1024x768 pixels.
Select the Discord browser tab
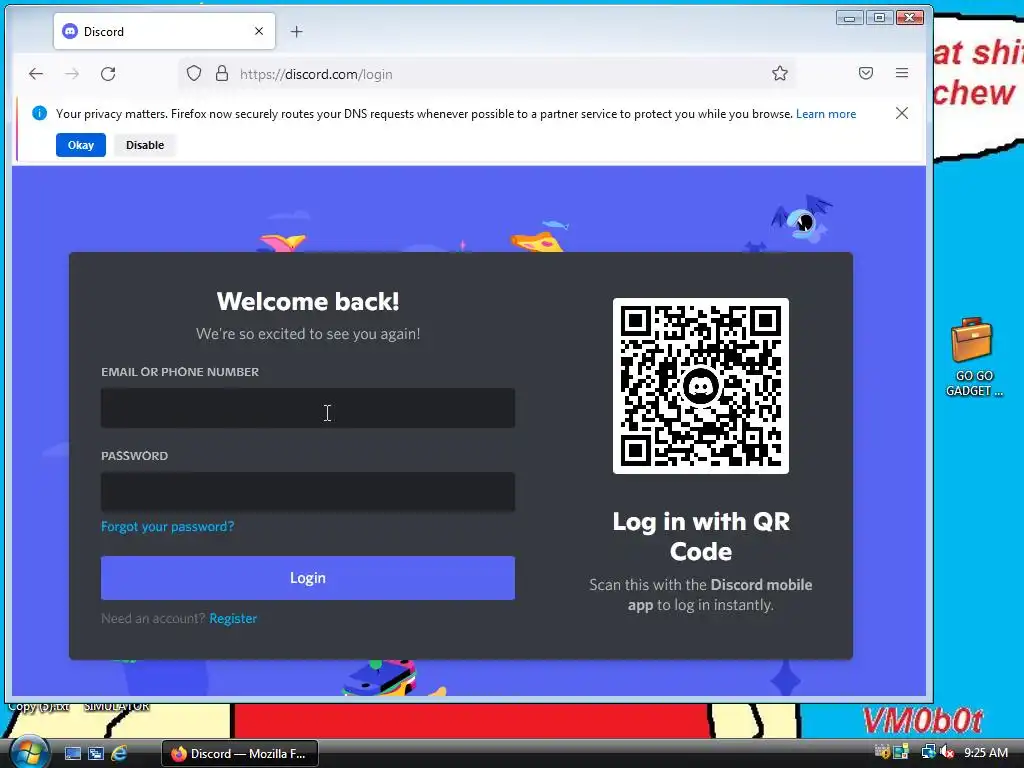(x=165, y=31)
